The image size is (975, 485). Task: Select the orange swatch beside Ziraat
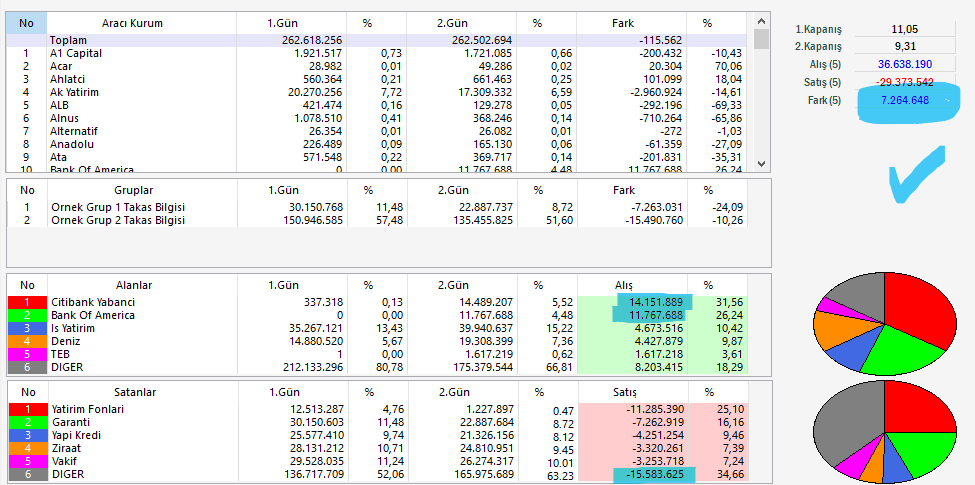pyautogui.click(x=27, y=448)
